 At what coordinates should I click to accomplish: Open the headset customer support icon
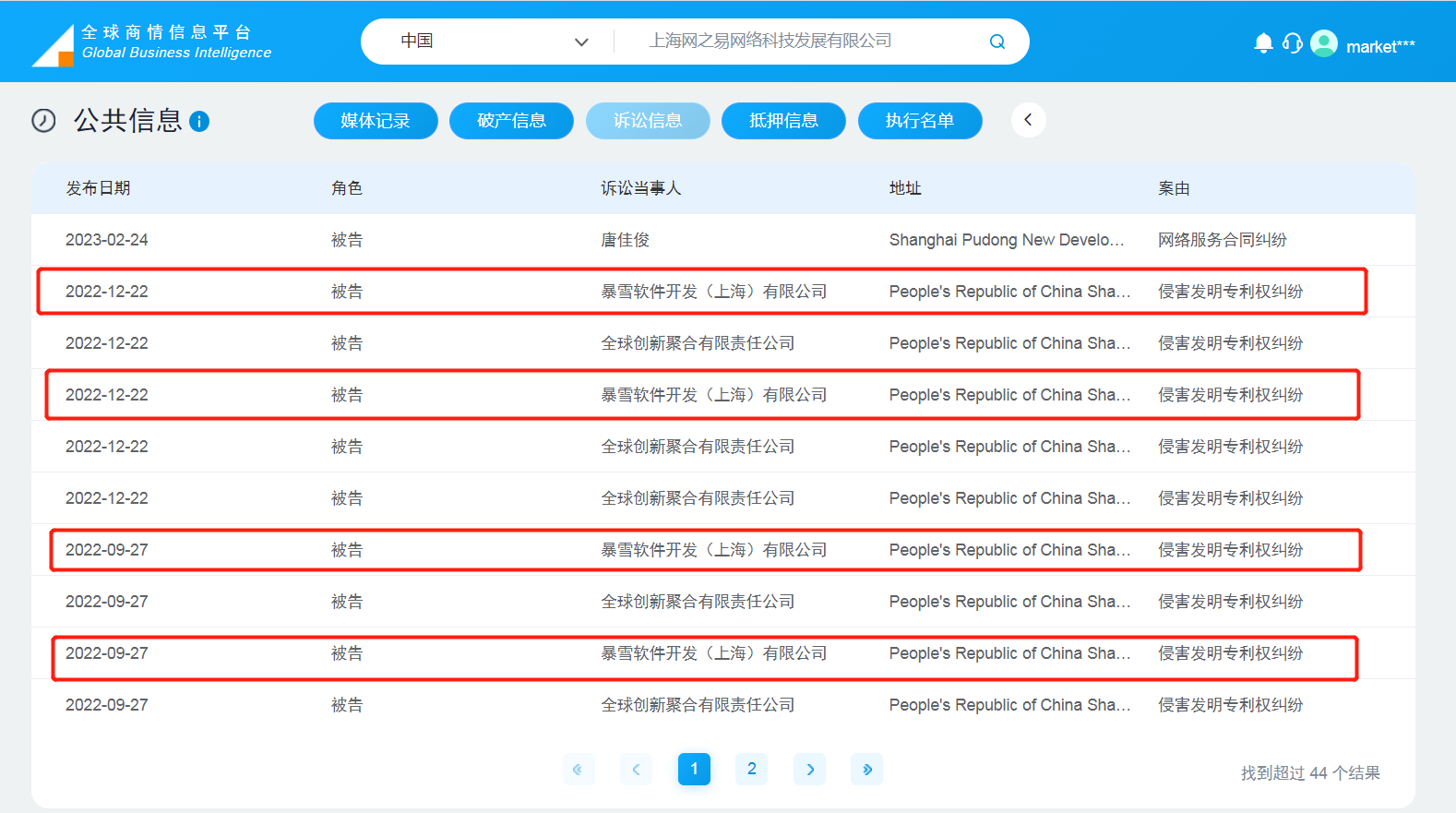click(1293, 43)
